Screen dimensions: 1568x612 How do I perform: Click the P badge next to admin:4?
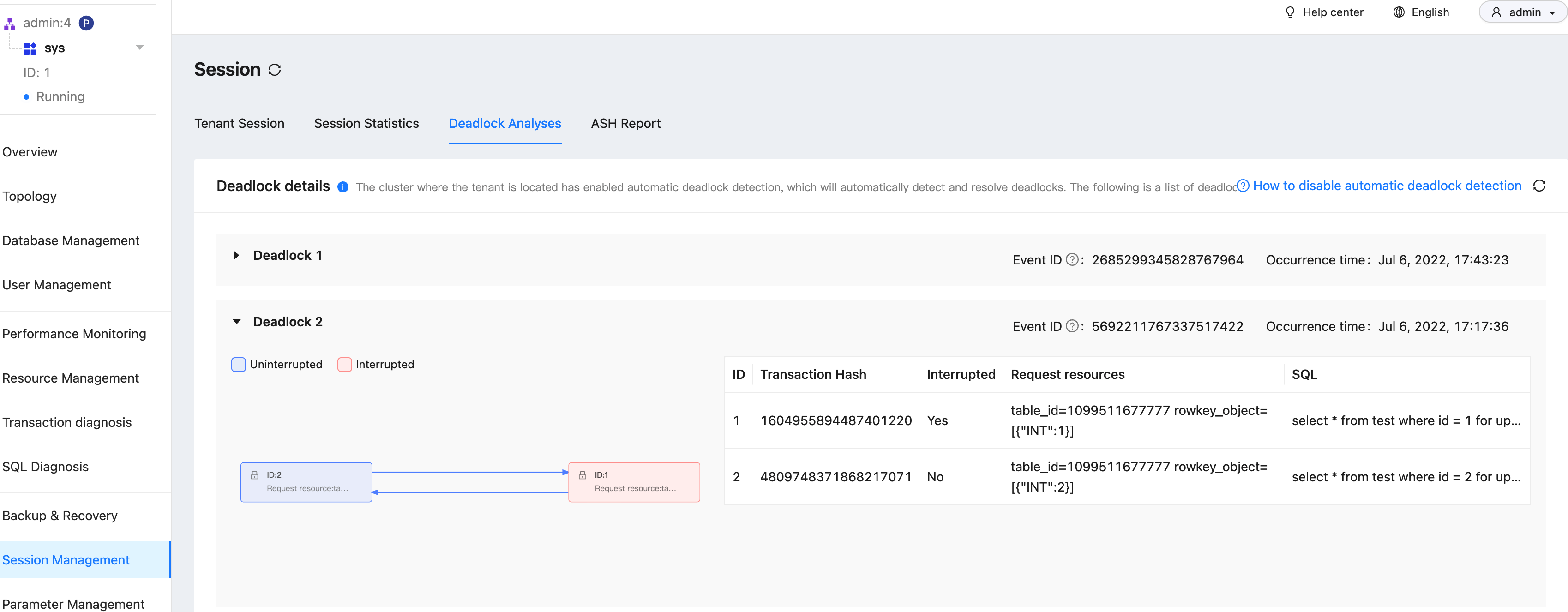[86, 23]
